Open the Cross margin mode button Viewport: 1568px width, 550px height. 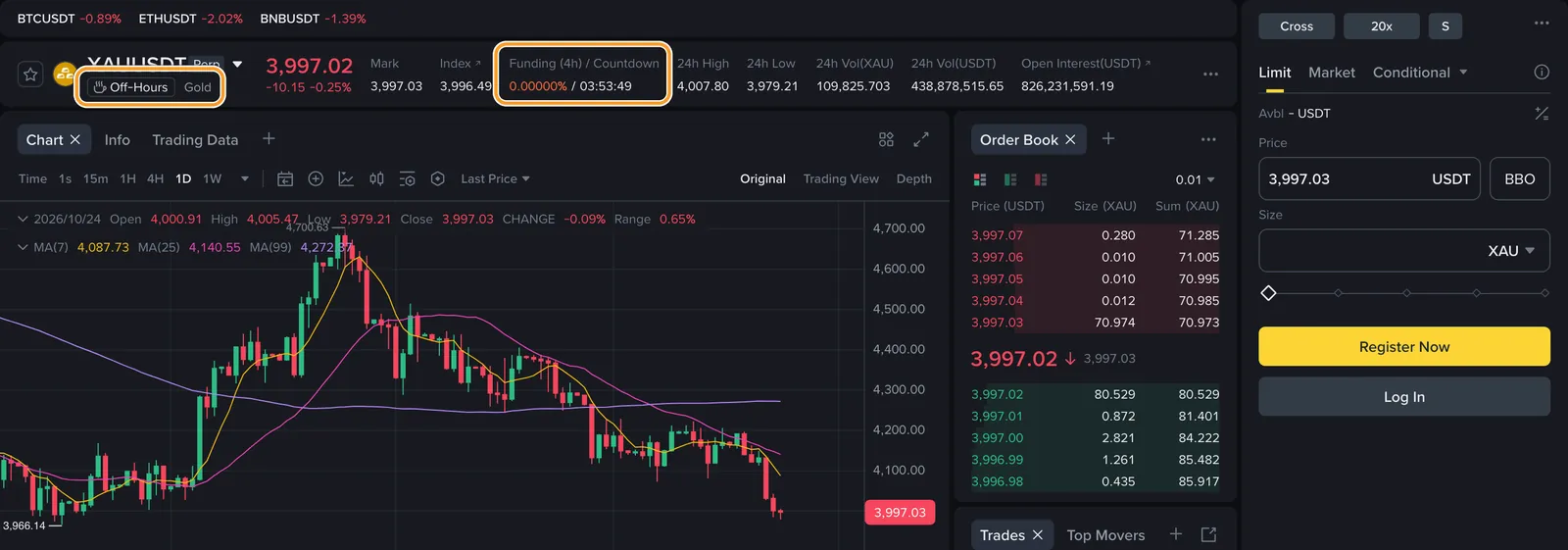coord(1297,26)
